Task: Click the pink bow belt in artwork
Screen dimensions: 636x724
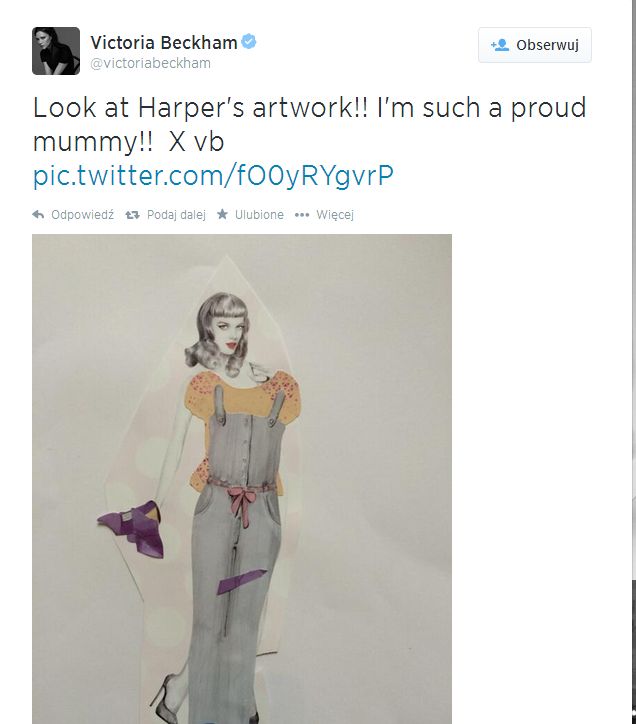Action: pos(242,495)
